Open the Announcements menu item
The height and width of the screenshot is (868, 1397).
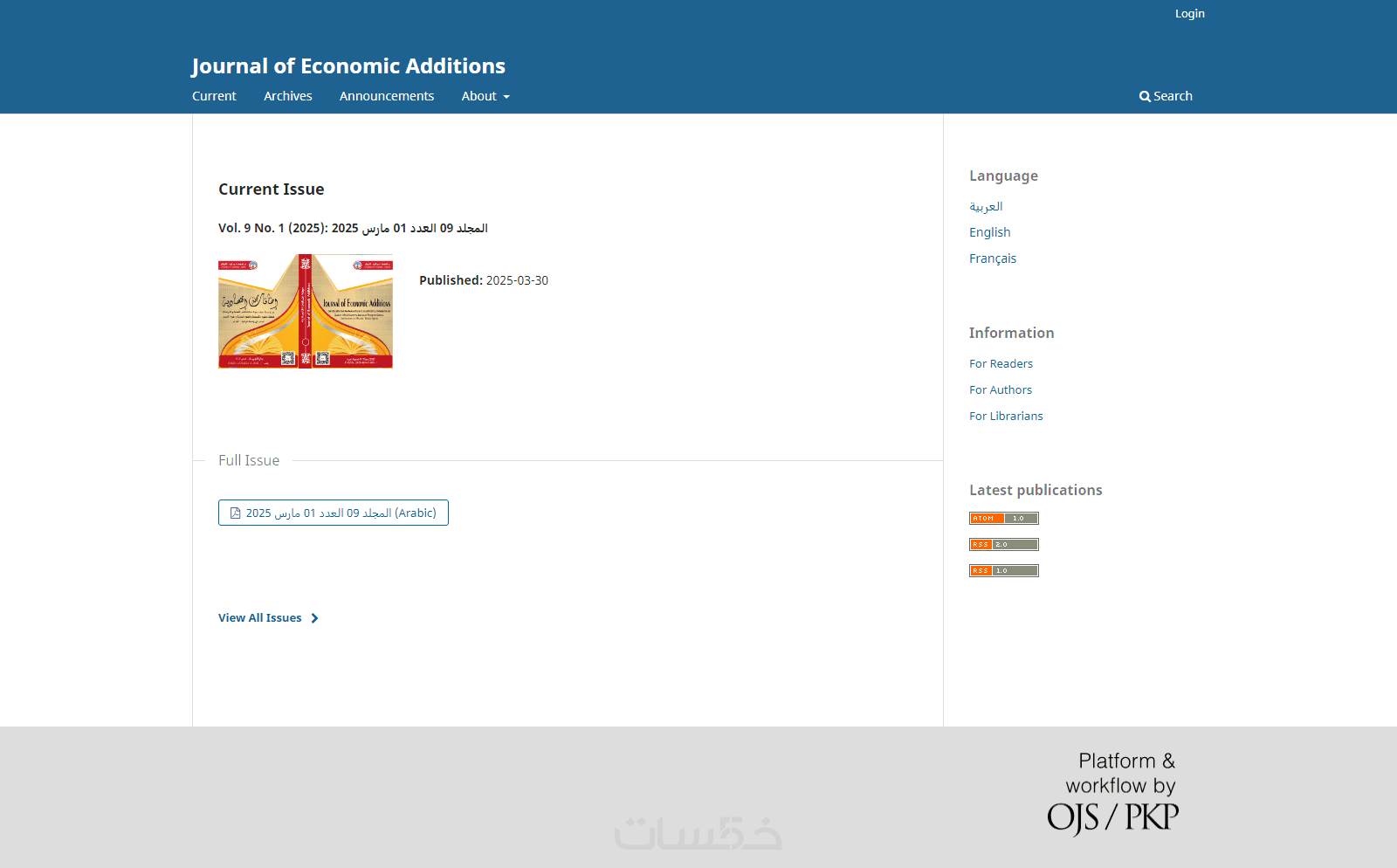387,96
